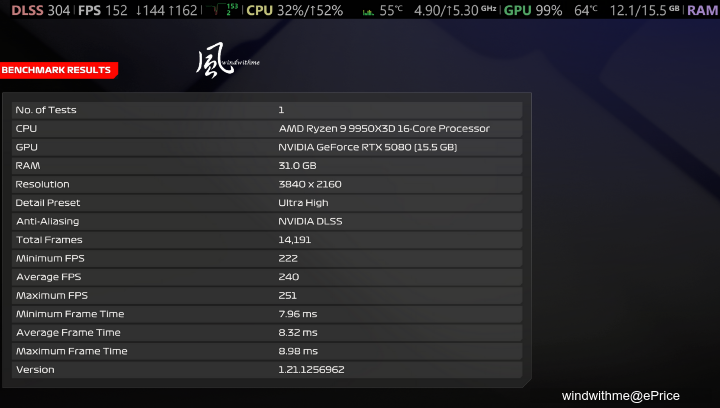This screenshot has width=720, height=408.
Task: Click the 'Resolution' row label
Action: [x=42, y=184]
